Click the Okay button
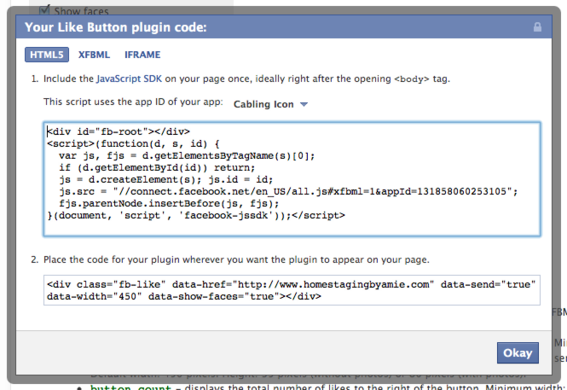Screen dimensions: 567x390 517,353
